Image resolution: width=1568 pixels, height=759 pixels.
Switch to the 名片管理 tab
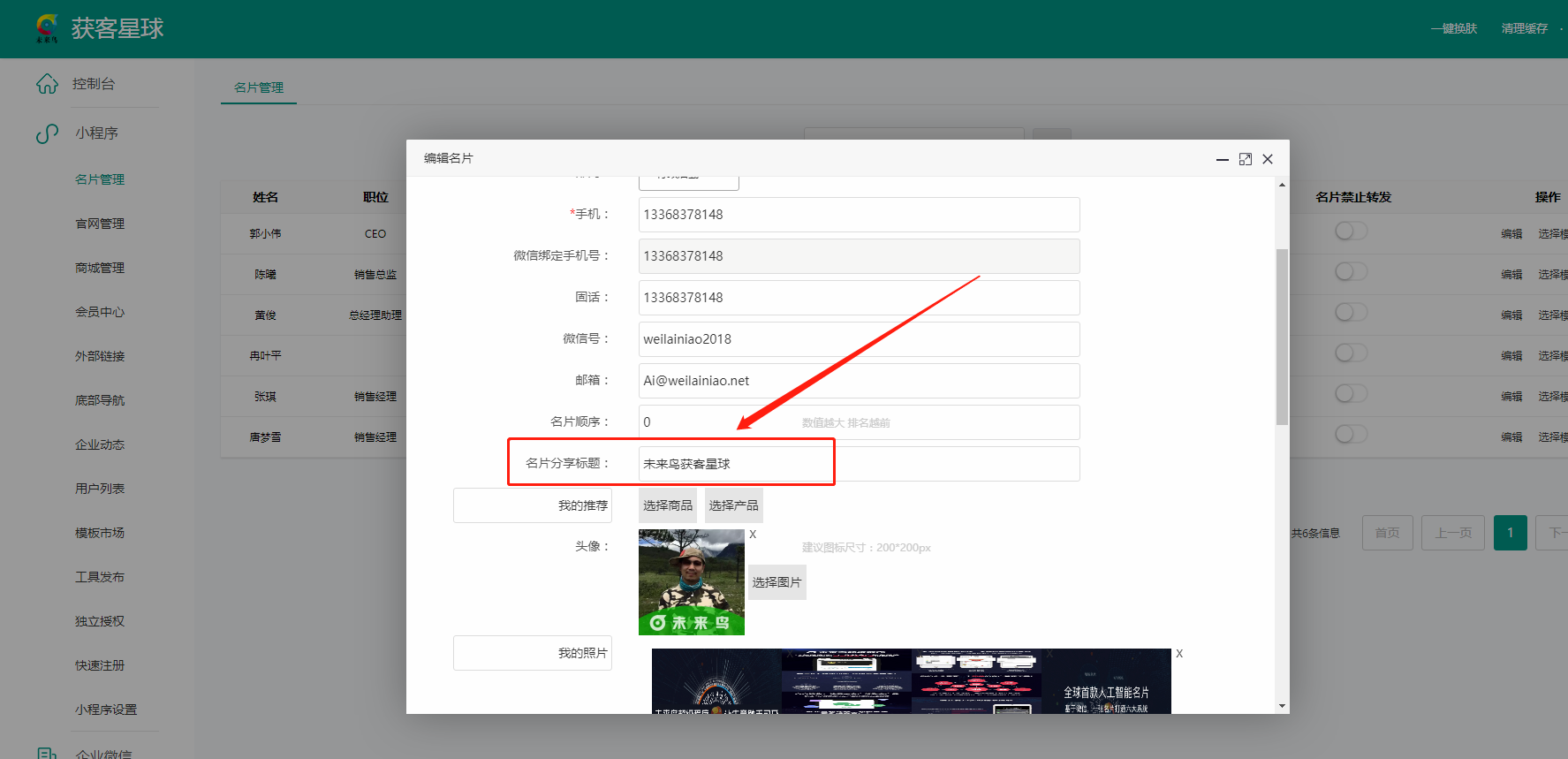tap(259, 87)
